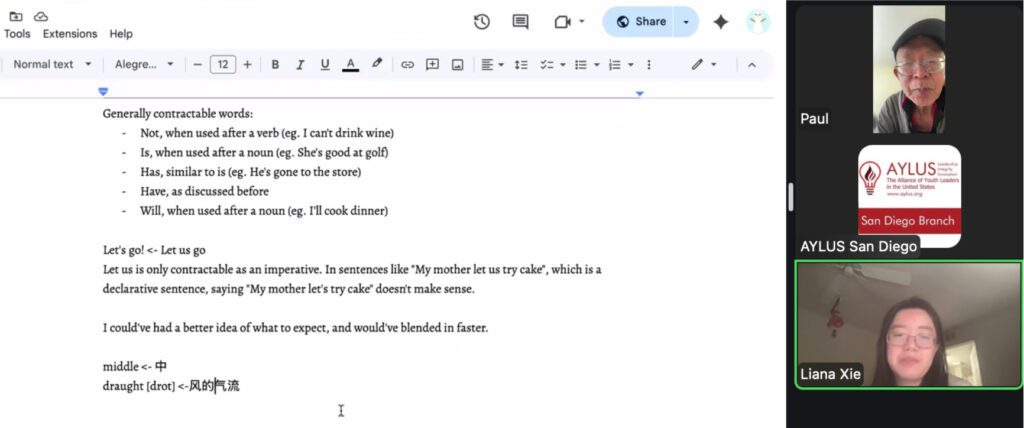Toggle underline formatting
The width and height of the screenshot is (1024, 428).
coord(324,64)
